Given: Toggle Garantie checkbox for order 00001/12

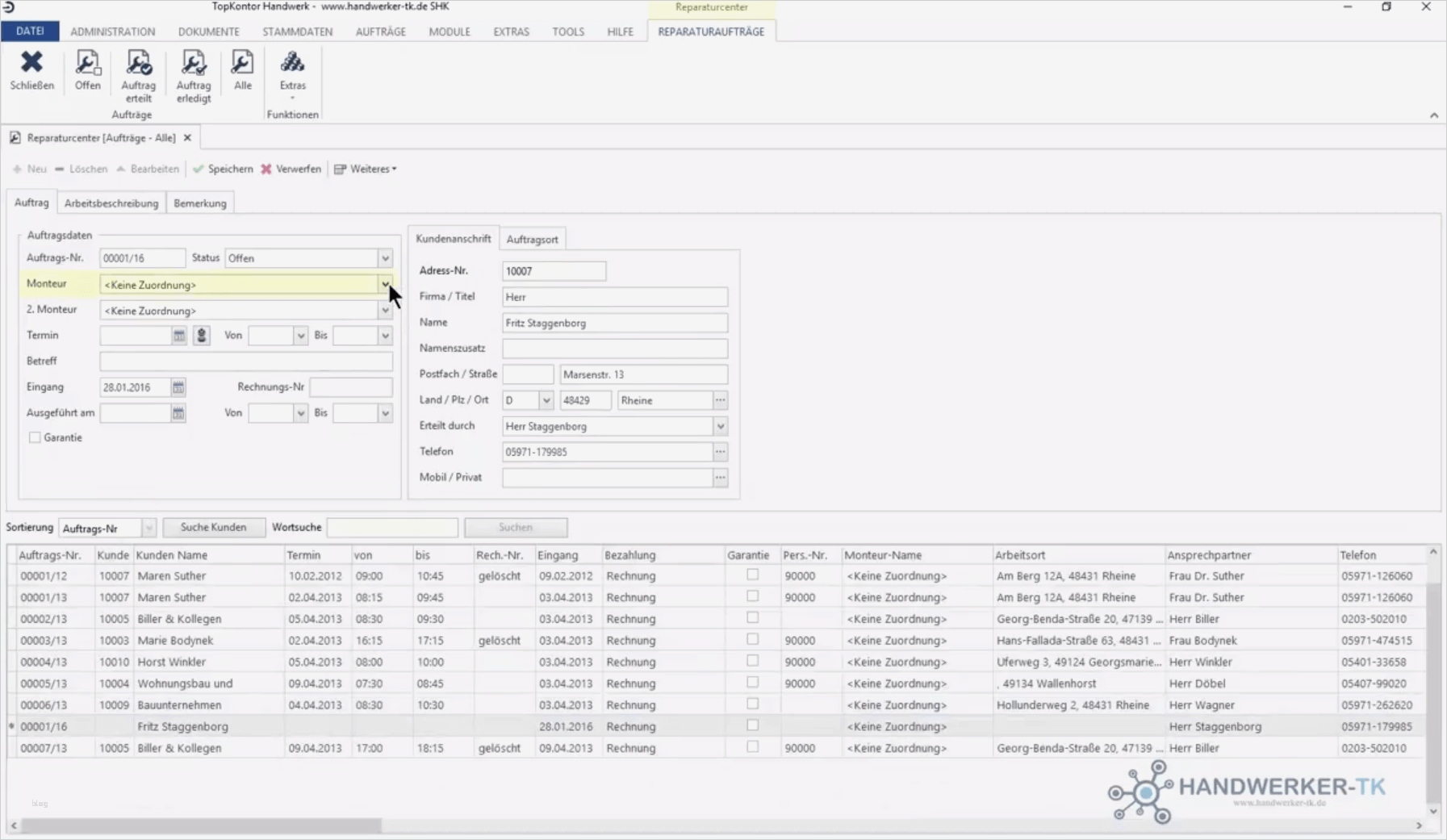Looking at the screenshot, I should (x=752, y=575).
